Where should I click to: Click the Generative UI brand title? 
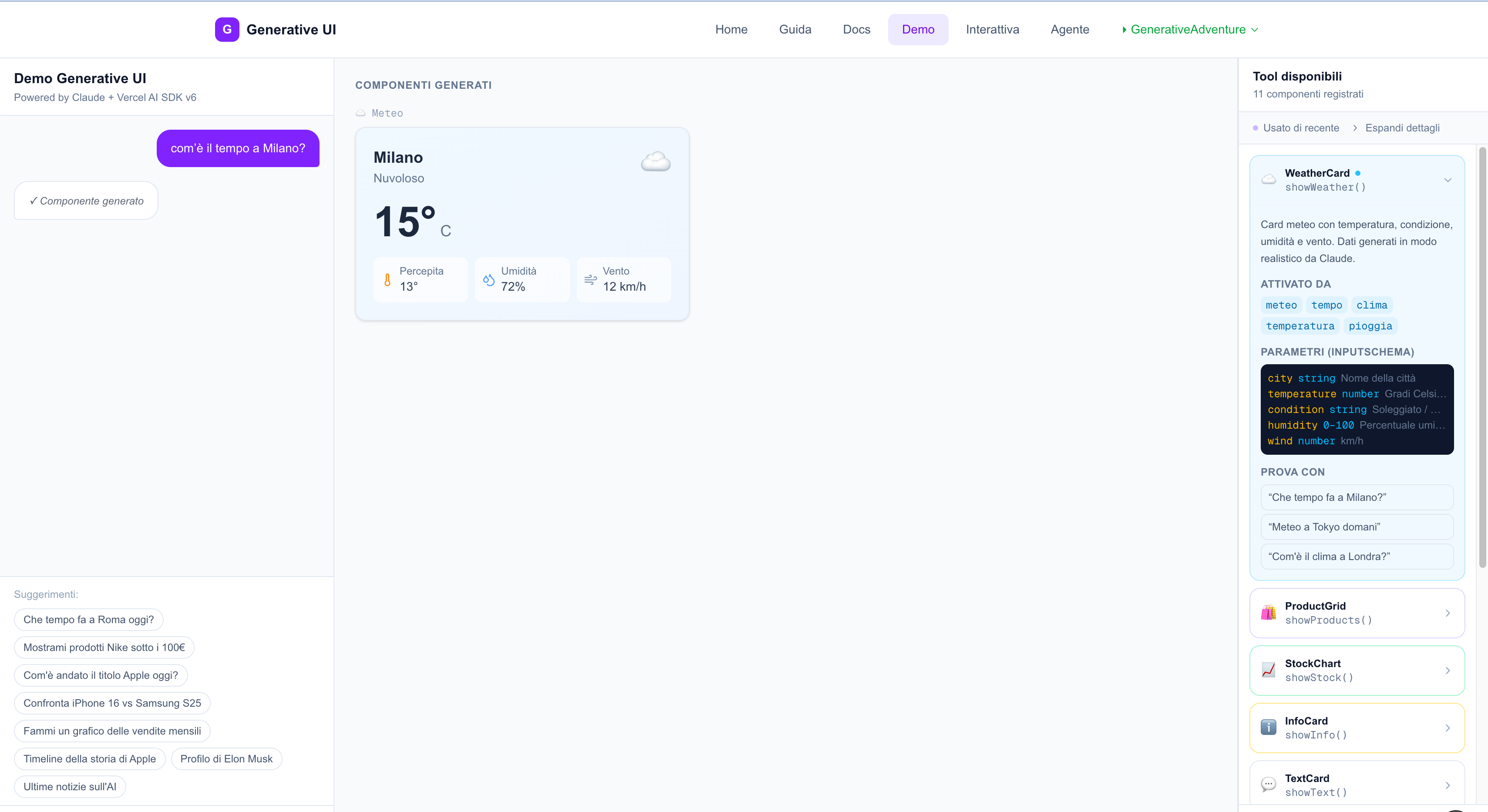pos(291,30)
